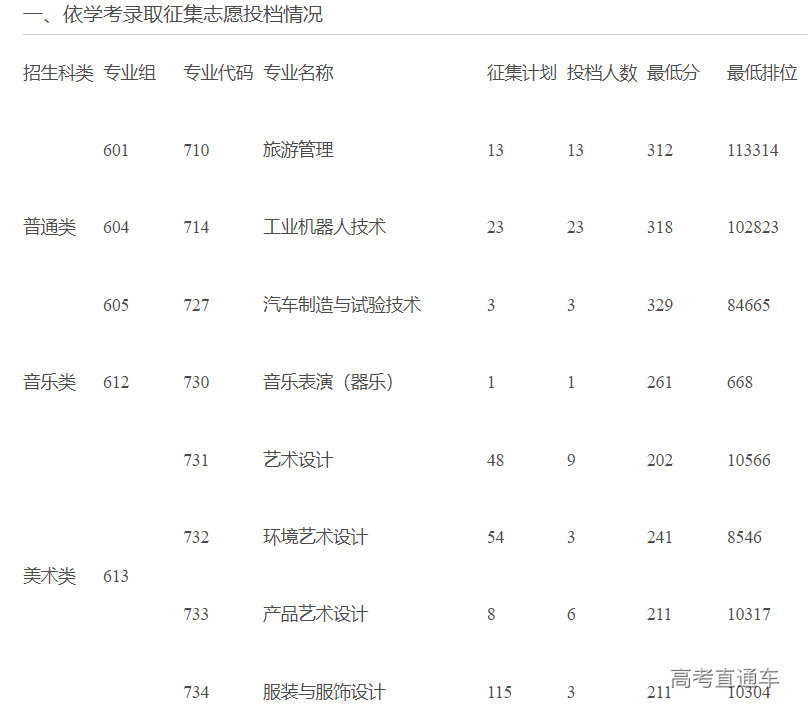Image resolution: width=808 pixels, height=718 pixels.
Task: Select the 服装与服饰设计 major name
Action: 324,692
